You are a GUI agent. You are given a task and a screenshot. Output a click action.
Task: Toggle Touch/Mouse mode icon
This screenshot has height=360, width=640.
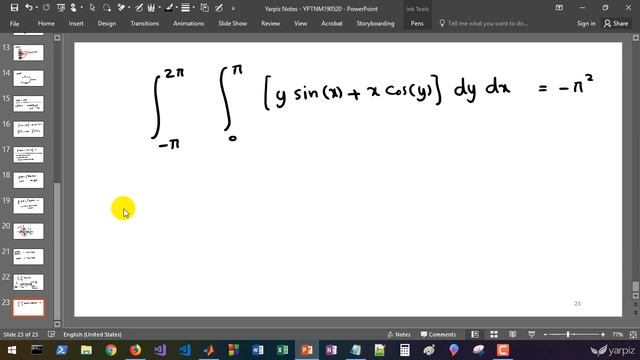coord(73,8)
